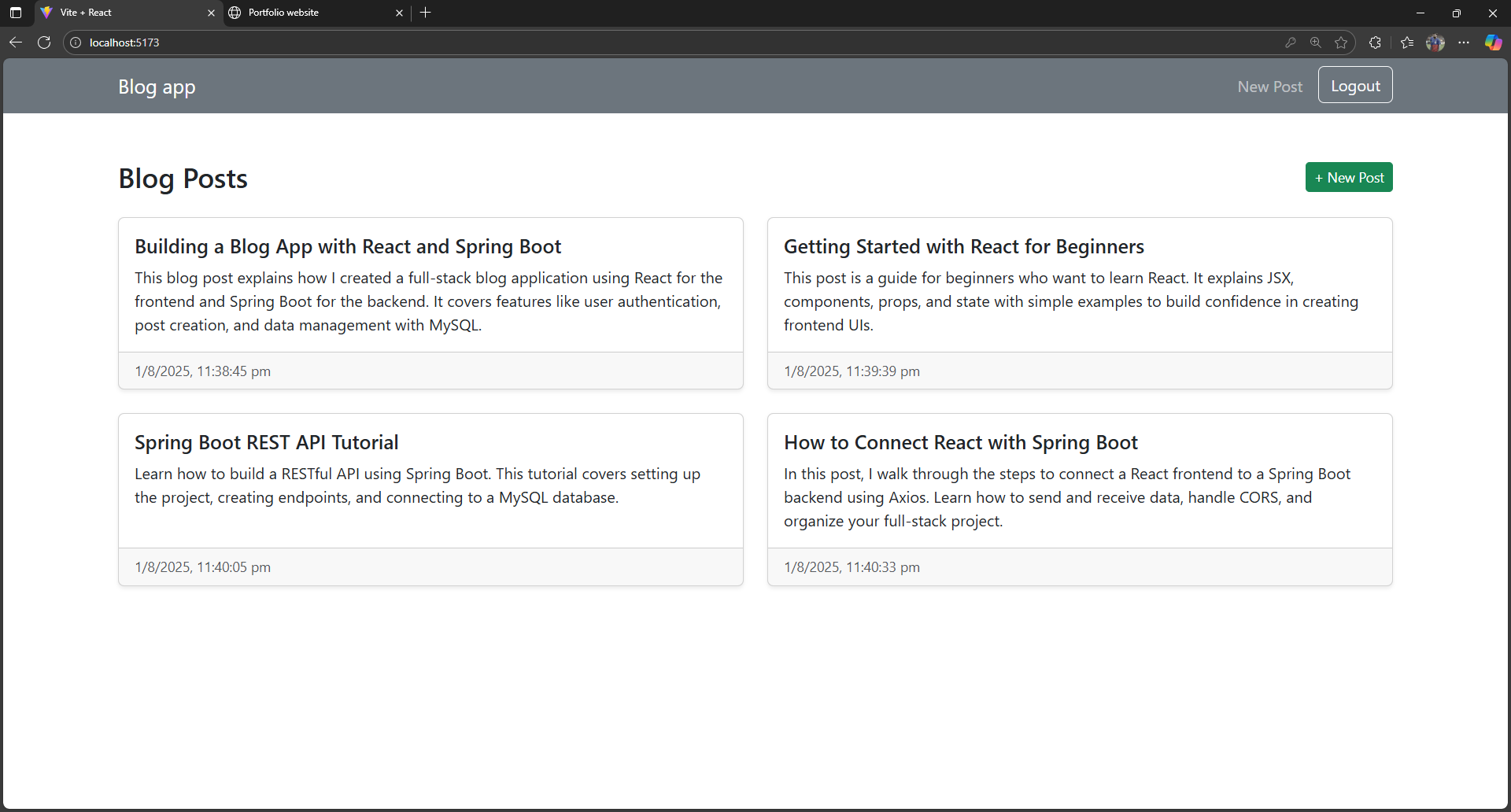Screen dimensions: 1511x812
Task: Open the page zoom magnifier icon
Action: (1316, 42)
